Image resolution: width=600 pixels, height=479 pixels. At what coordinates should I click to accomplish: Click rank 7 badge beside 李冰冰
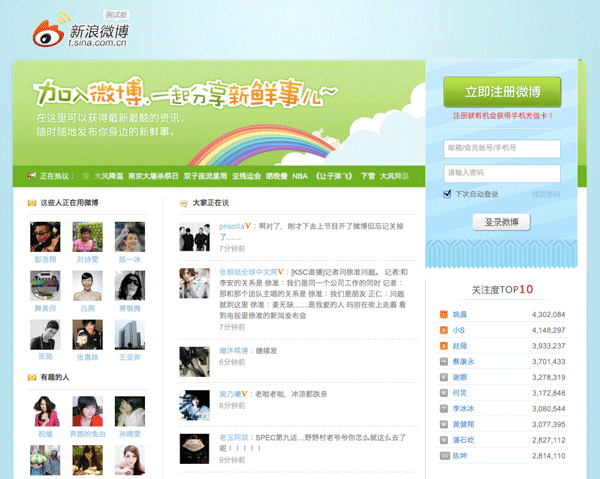coord(444,409)
